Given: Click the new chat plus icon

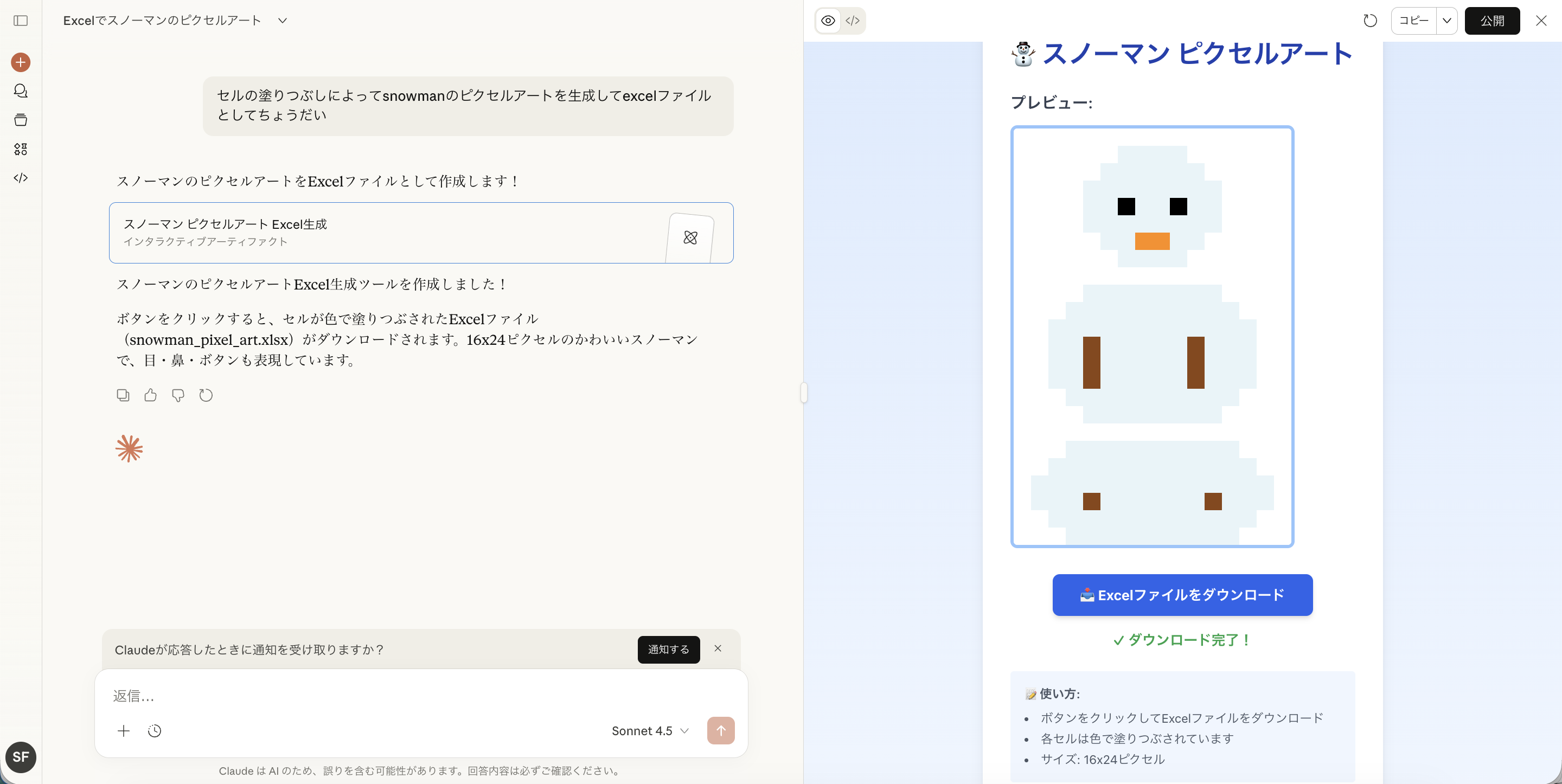Looking at the screenshot, I should 21,62.
